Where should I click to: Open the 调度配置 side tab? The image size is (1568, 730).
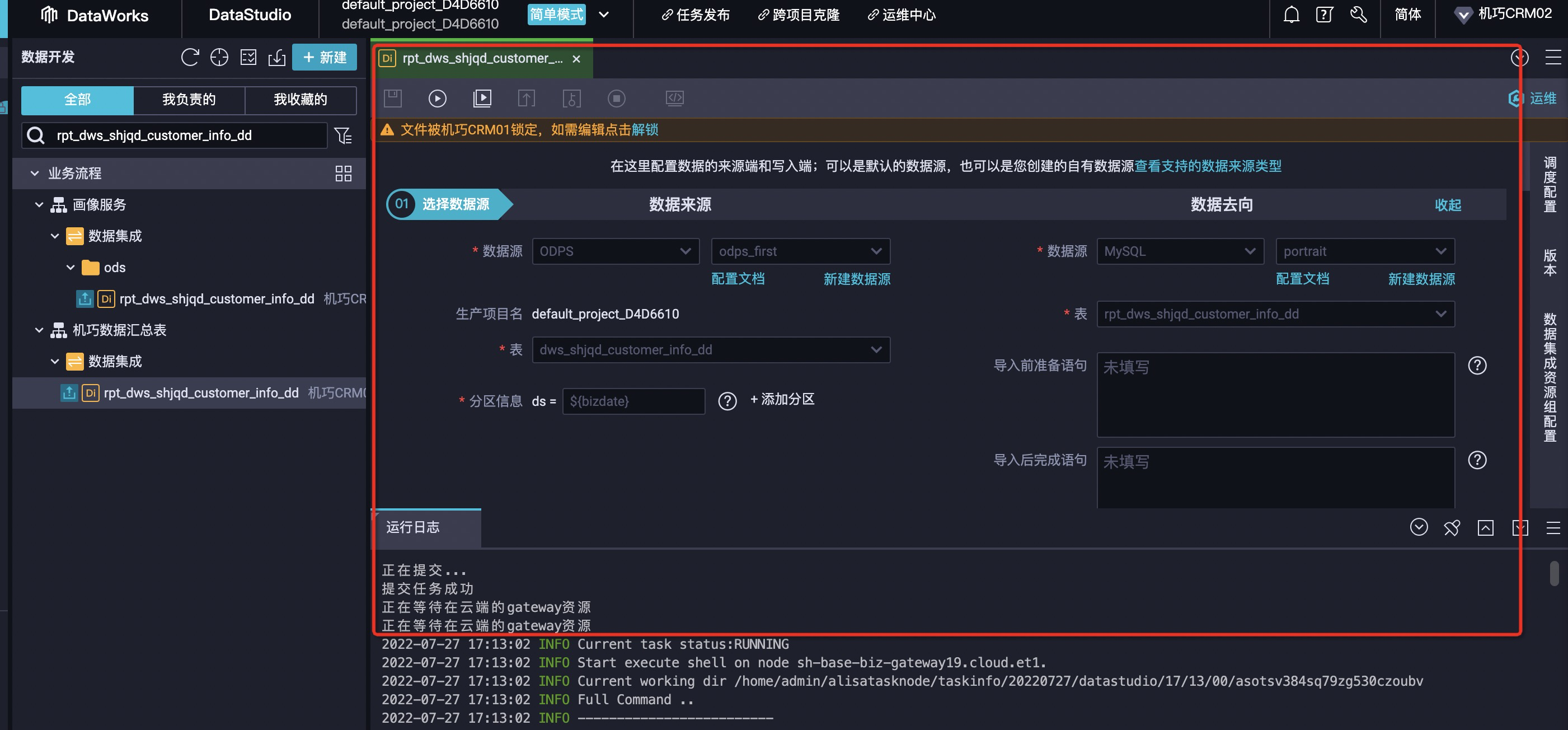coord(1550,185)
